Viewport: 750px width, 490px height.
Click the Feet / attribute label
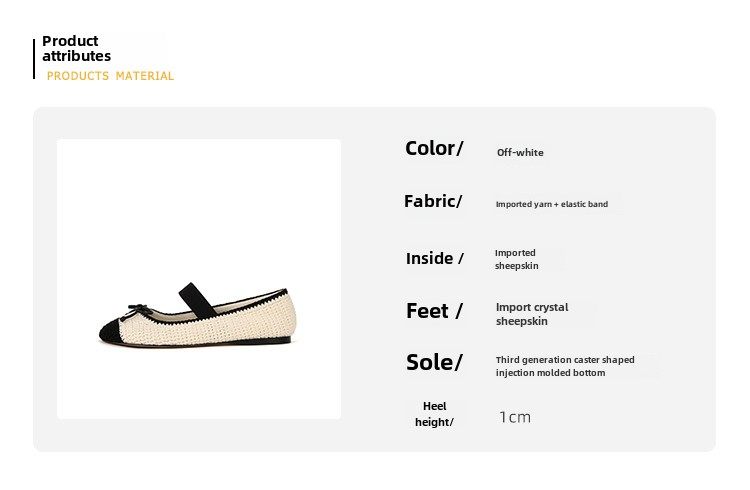tap(435, 311)
